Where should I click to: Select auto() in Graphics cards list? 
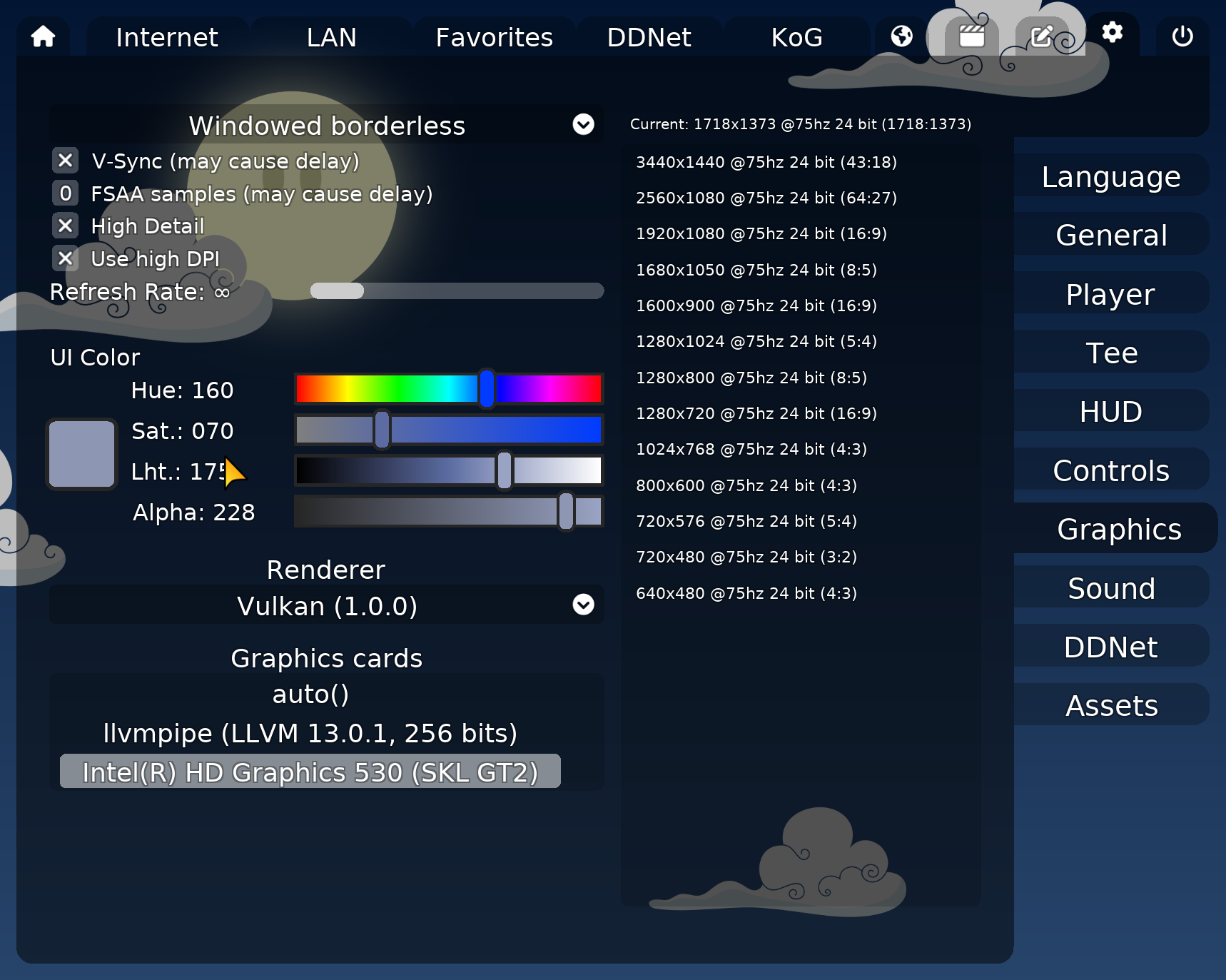(310, 693)
